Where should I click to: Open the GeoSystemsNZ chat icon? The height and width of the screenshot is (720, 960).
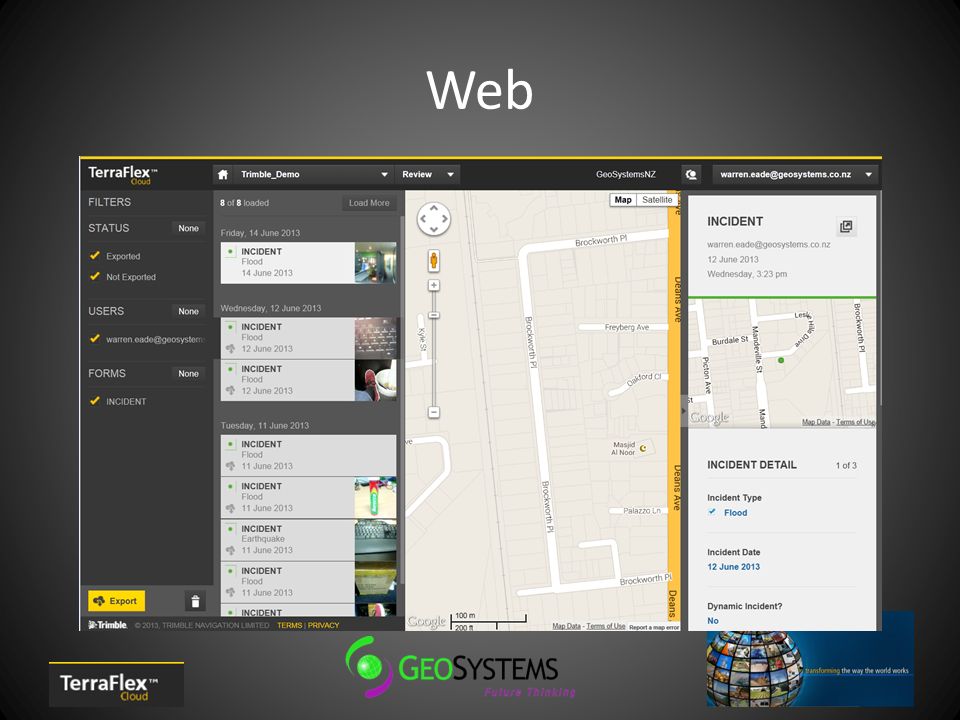[691, 174]
